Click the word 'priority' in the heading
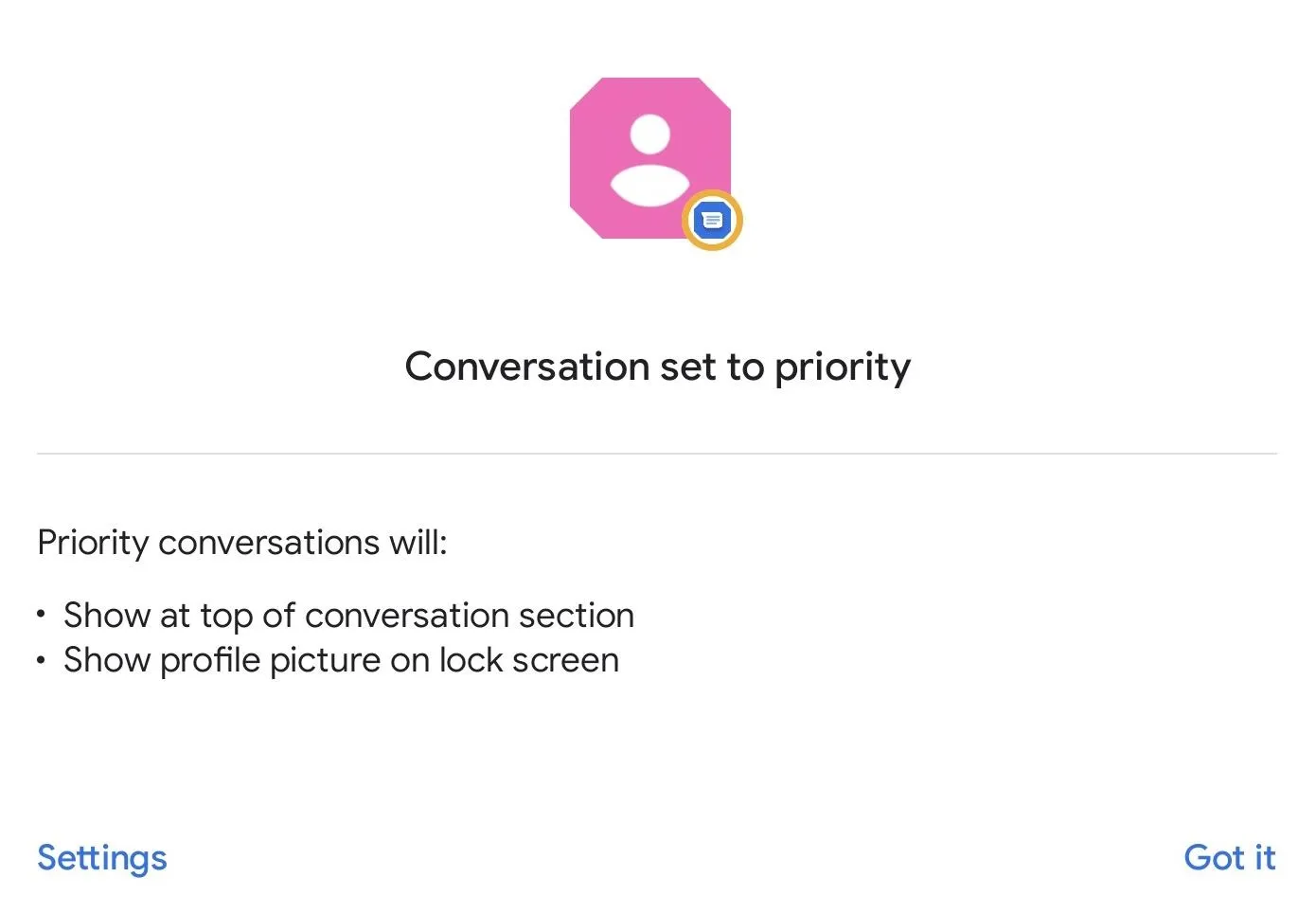Image resolution: width=1316 pixels, height=913 pixels. pos(843,367)
